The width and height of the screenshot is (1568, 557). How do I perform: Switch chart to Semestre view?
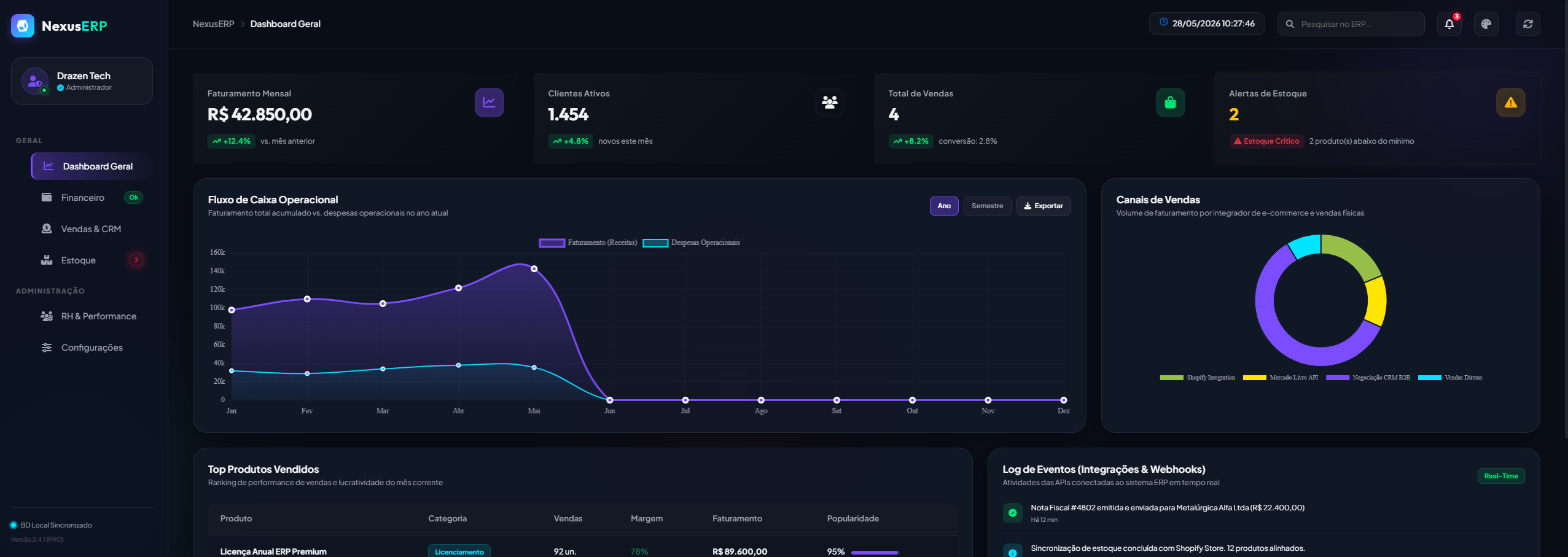(x=987, y=206)
